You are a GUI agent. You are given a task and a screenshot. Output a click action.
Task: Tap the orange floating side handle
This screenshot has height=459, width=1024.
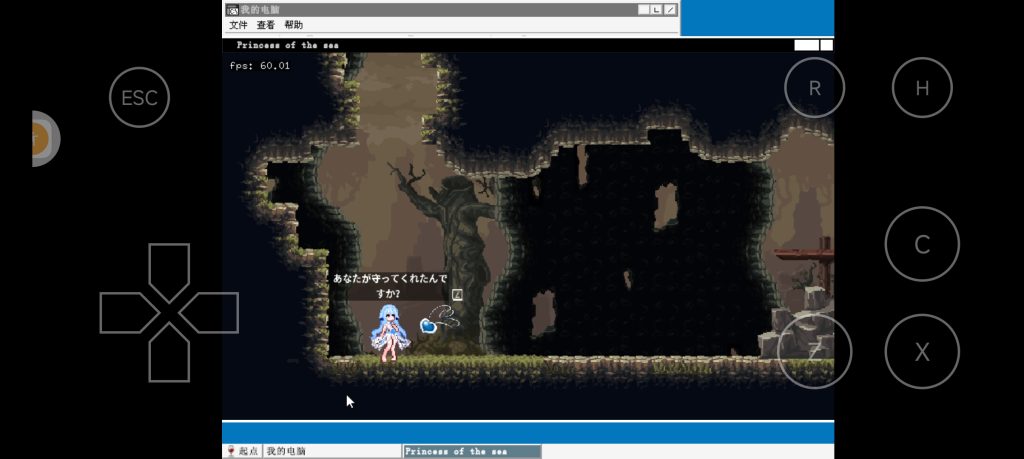click(43, 138)
